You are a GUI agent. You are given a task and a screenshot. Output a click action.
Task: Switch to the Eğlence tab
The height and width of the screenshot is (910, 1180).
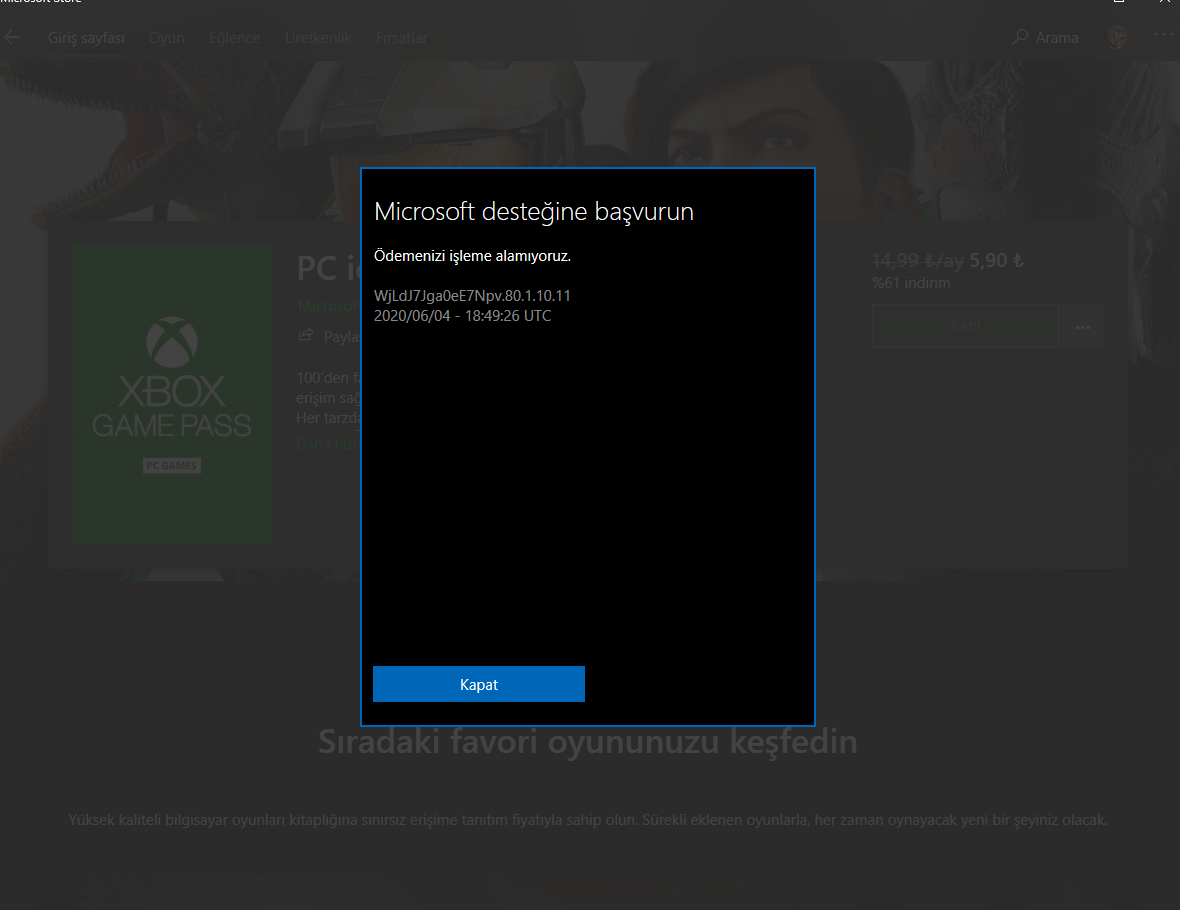pyautogui.click(x=235, y=38)
